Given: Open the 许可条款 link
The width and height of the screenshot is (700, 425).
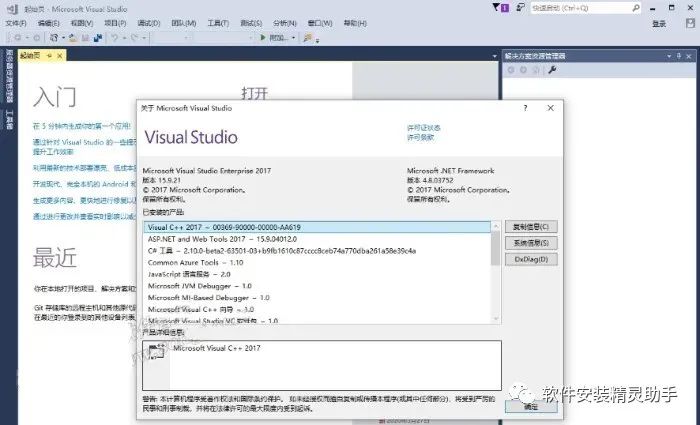Looking at the screenshot, I should [420, 138].
